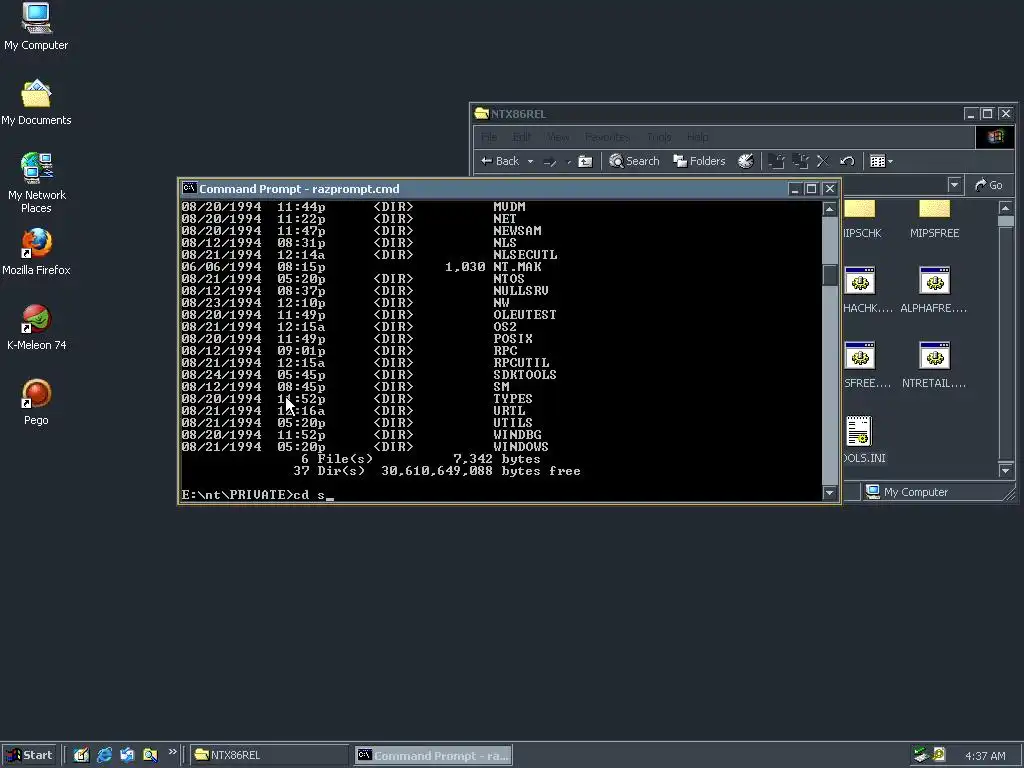Click the POSIX directory listing line

[x=357, y=339]
